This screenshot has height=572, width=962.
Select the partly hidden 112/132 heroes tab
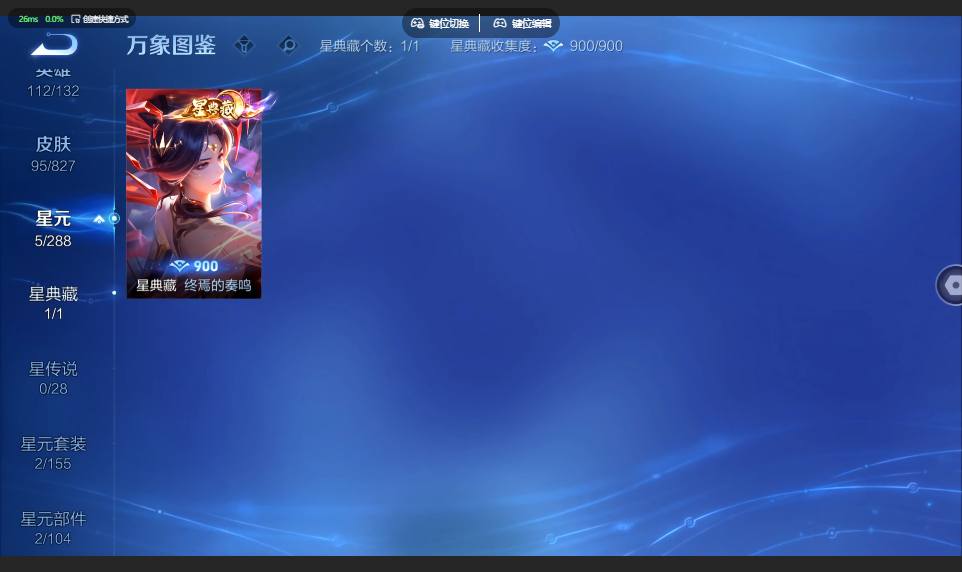[53, 83]
